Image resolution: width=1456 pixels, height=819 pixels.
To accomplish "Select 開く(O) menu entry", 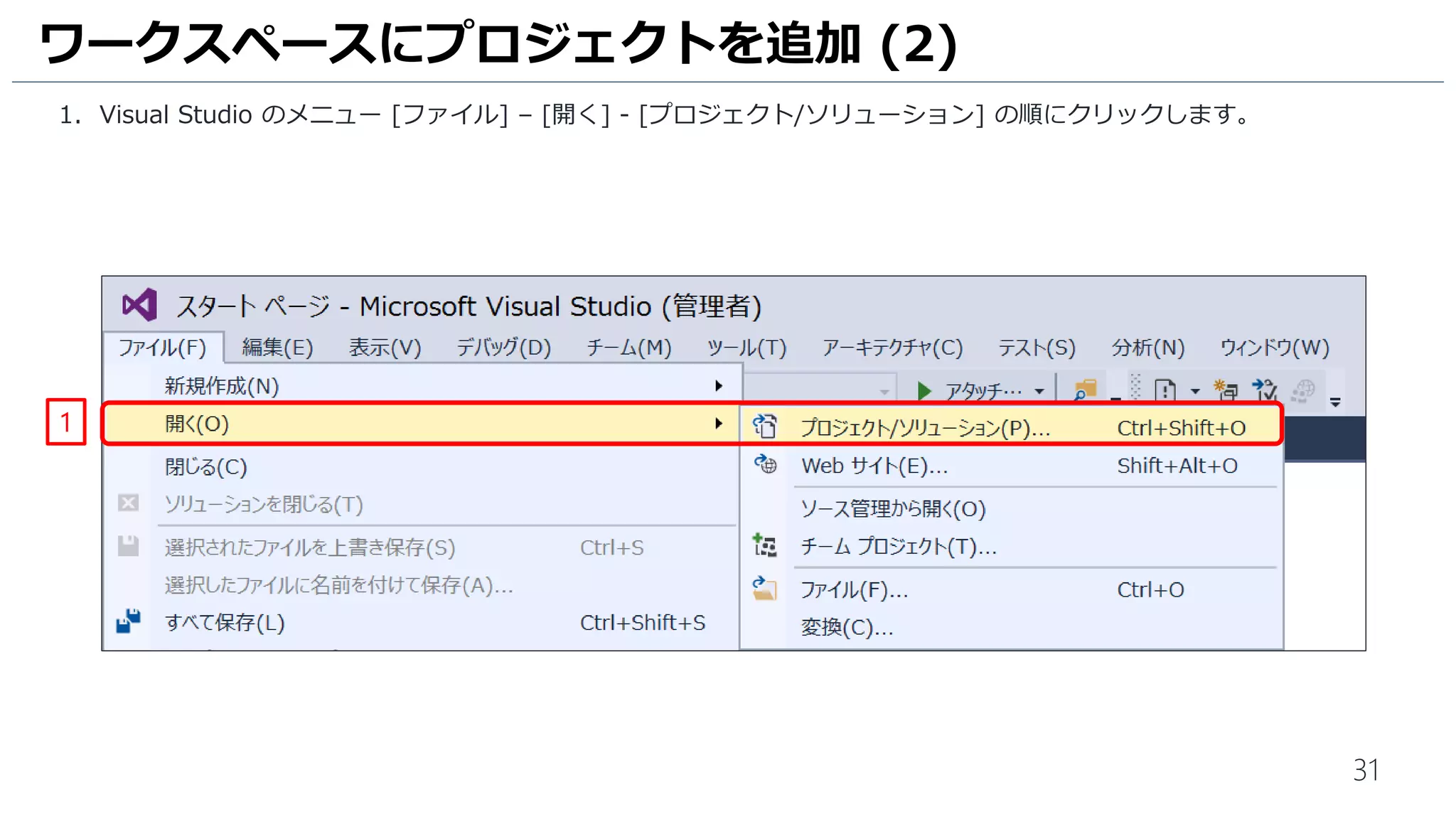I will coord(423,424).
